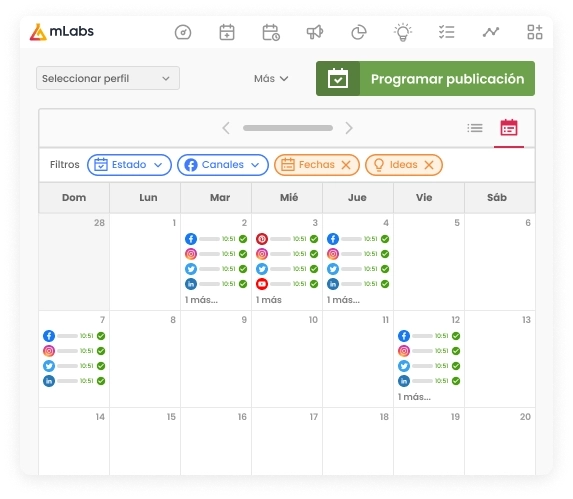Open the line graph analytics icon
Viewport: 573px width, 499px height.
[x=491, y=32]
